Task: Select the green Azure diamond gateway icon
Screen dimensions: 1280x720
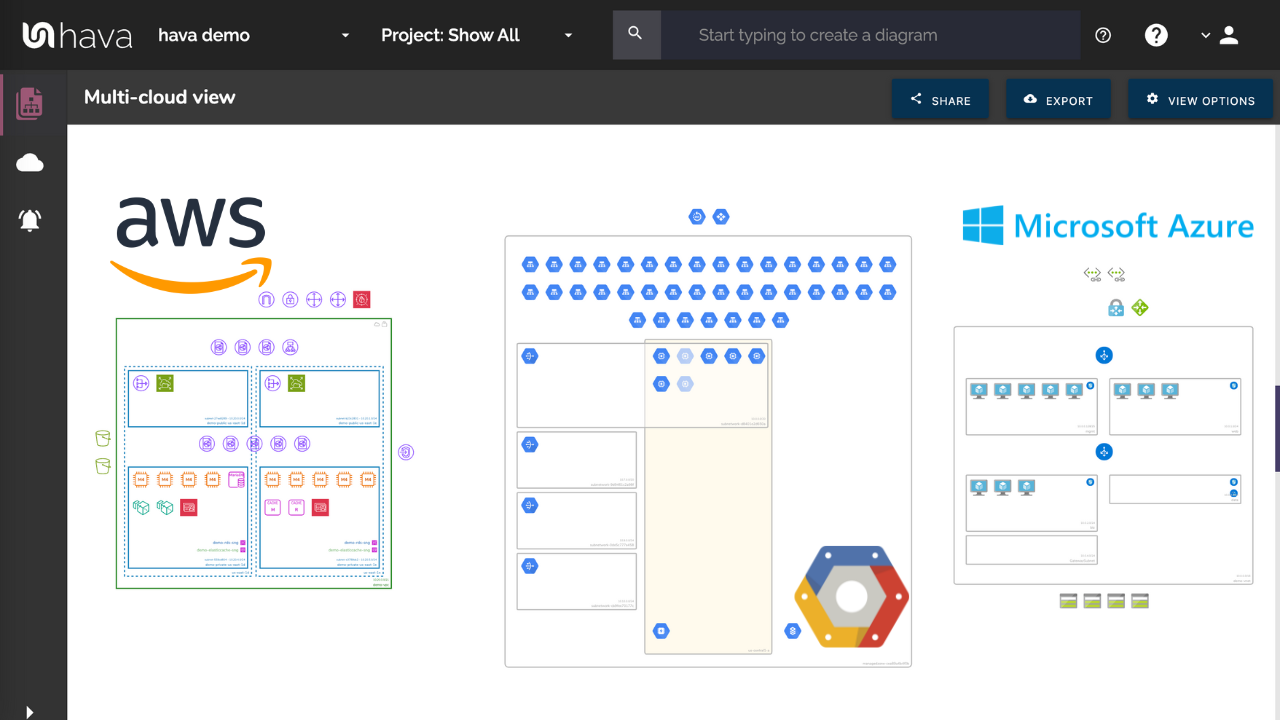Action: [x=1140, y=308]
